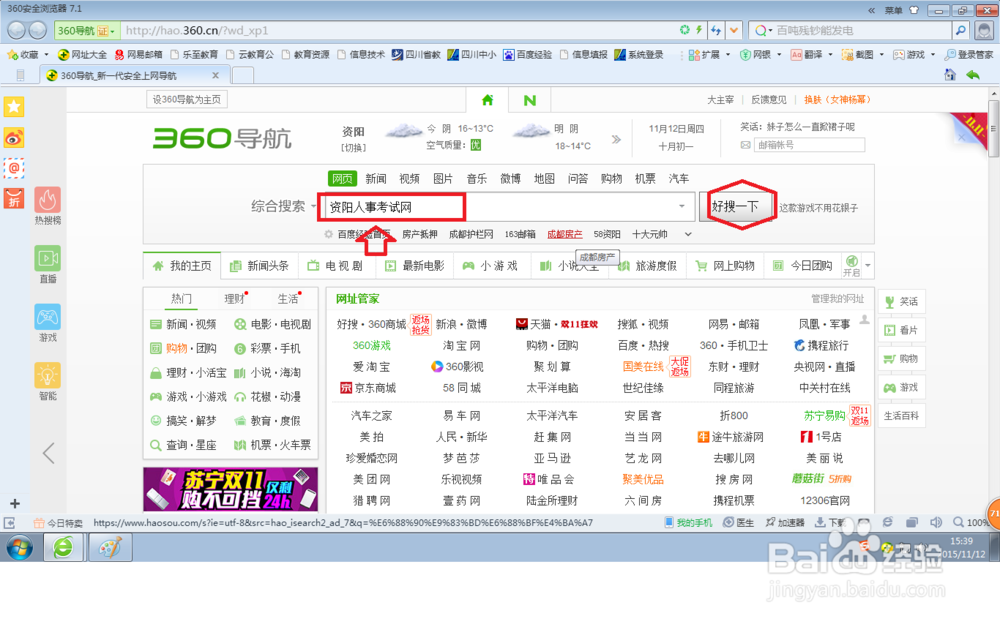Expand the weather forecast double chevron

(616, 139)
